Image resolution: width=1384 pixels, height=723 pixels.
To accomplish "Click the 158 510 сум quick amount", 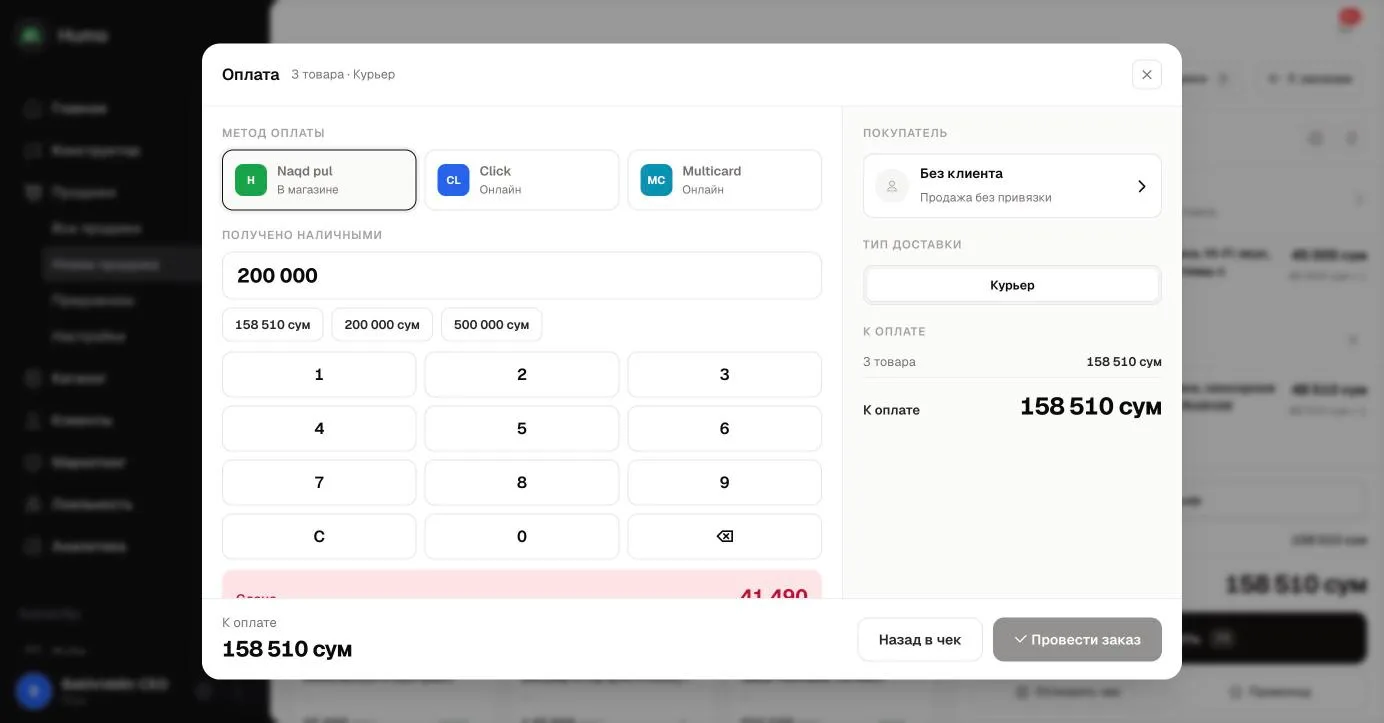I will coord(273,325).
